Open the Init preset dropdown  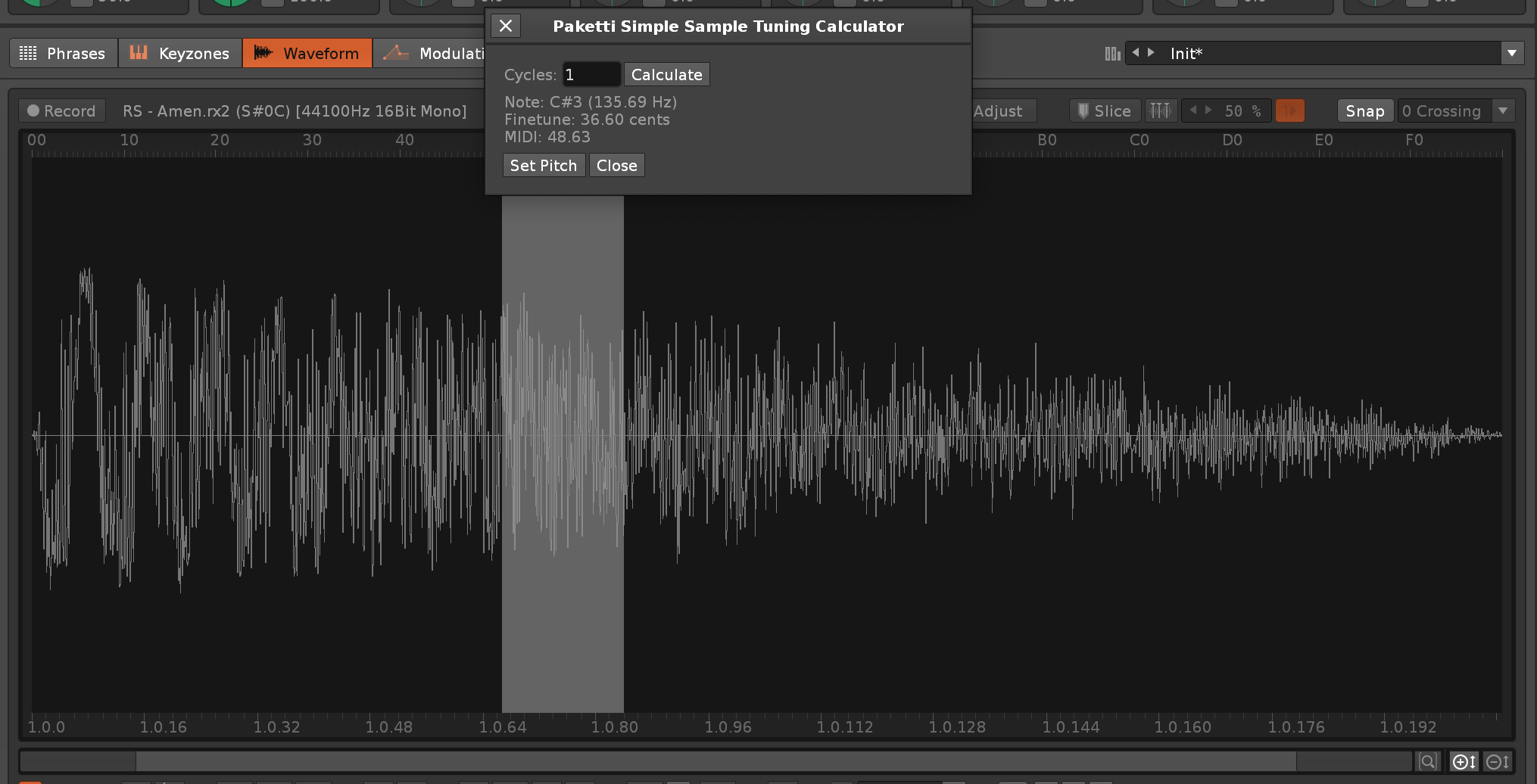[1511, 54]
